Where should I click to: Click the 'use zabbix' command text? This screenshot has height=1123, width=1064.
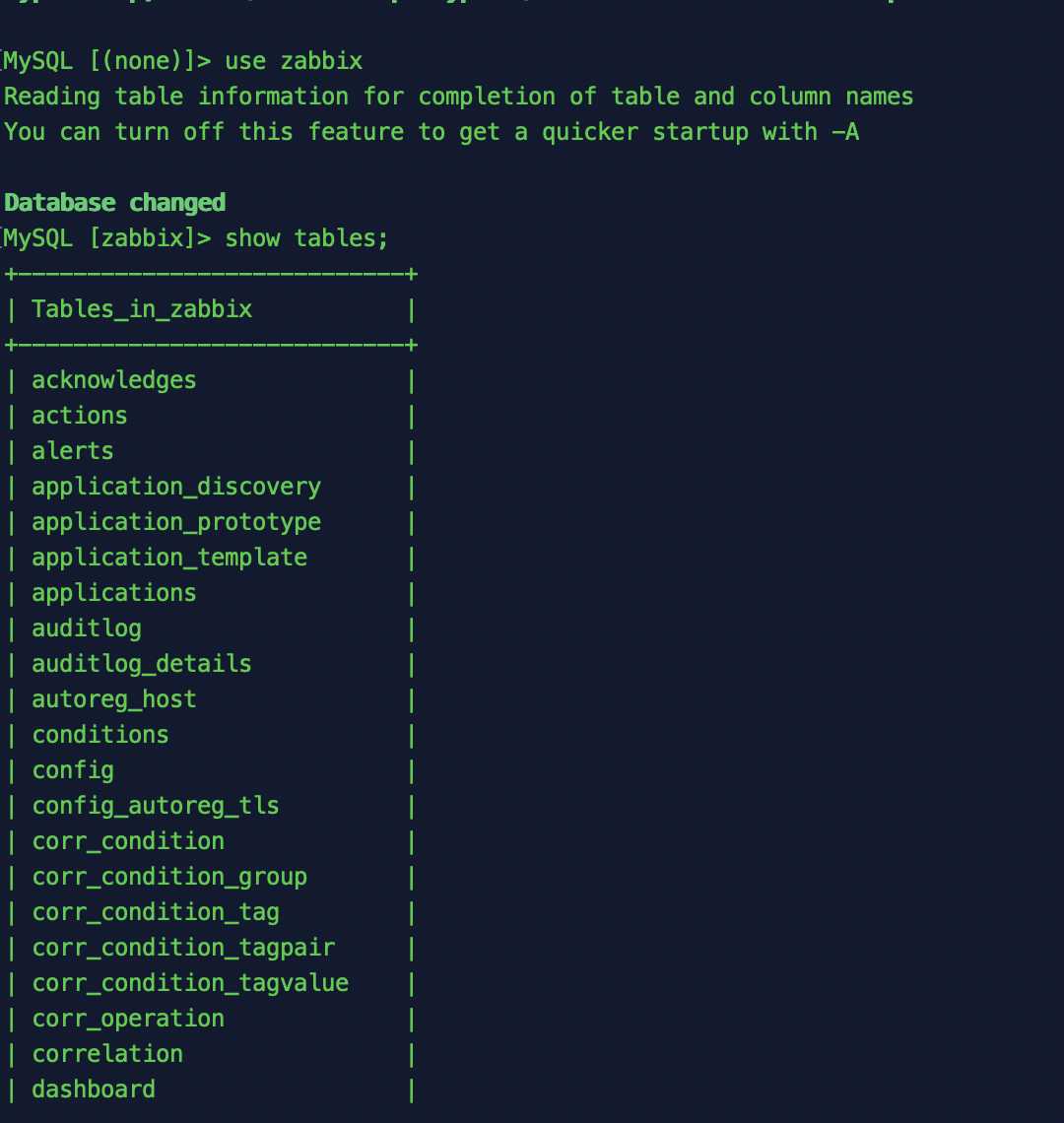[x=294, y=61]
